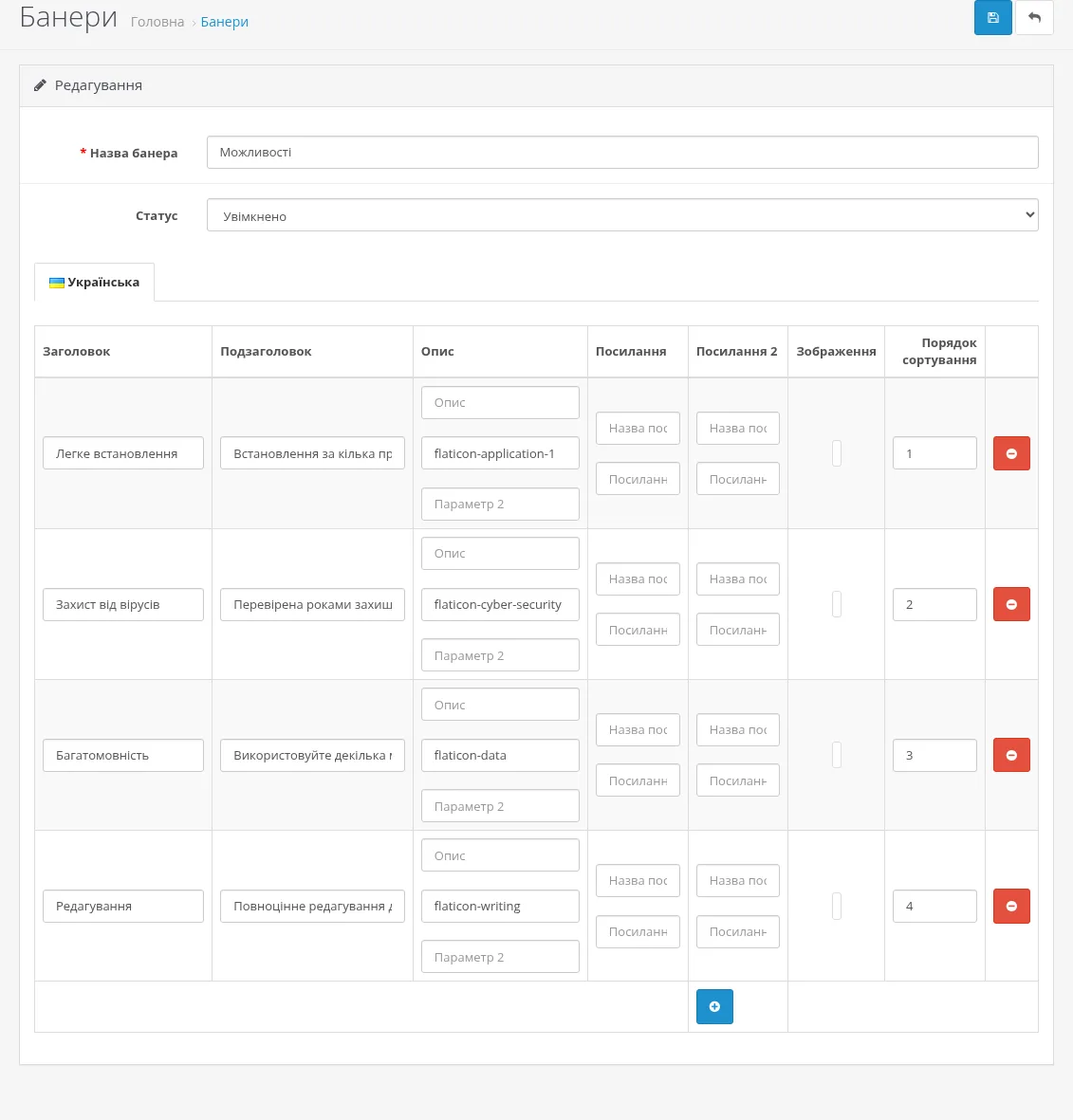
Task: Edit the "Перевірена роками" subtitle field
Action: click(x=312, y=604)
